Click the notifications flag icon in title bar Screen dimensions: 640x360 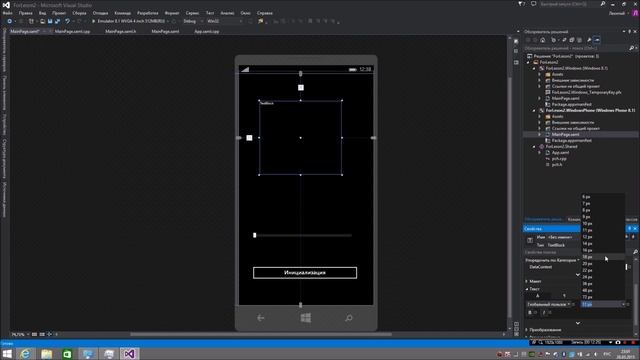click(521, 4)
